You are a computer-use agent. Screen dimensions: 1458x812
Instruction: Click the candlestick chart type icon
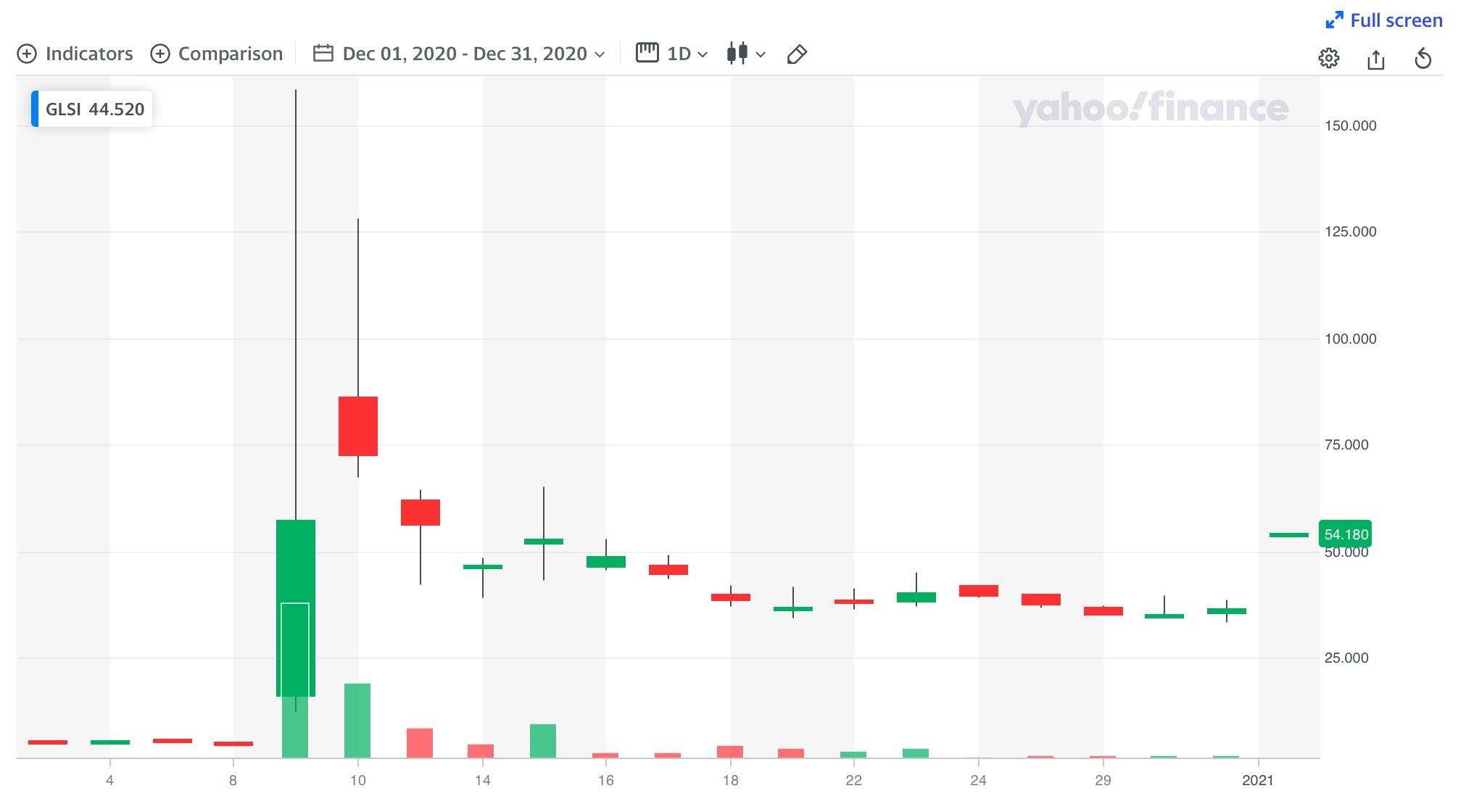(x=737, y=54)
